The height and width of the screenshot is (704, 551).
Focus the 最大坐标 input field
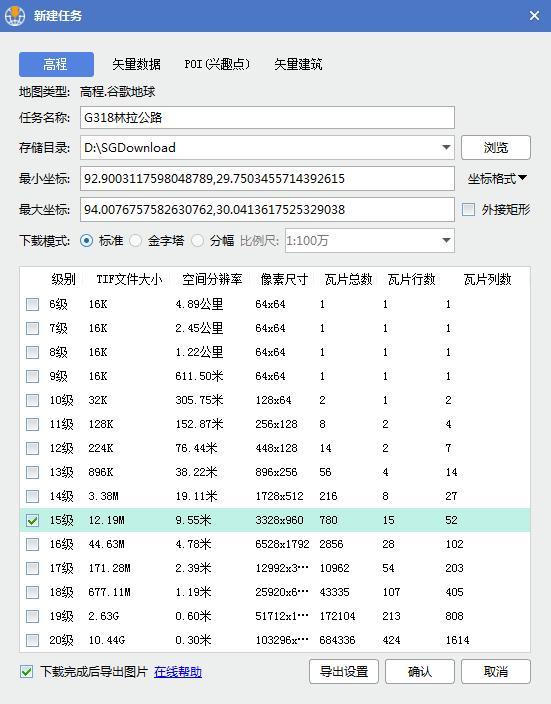click(267, 209)
